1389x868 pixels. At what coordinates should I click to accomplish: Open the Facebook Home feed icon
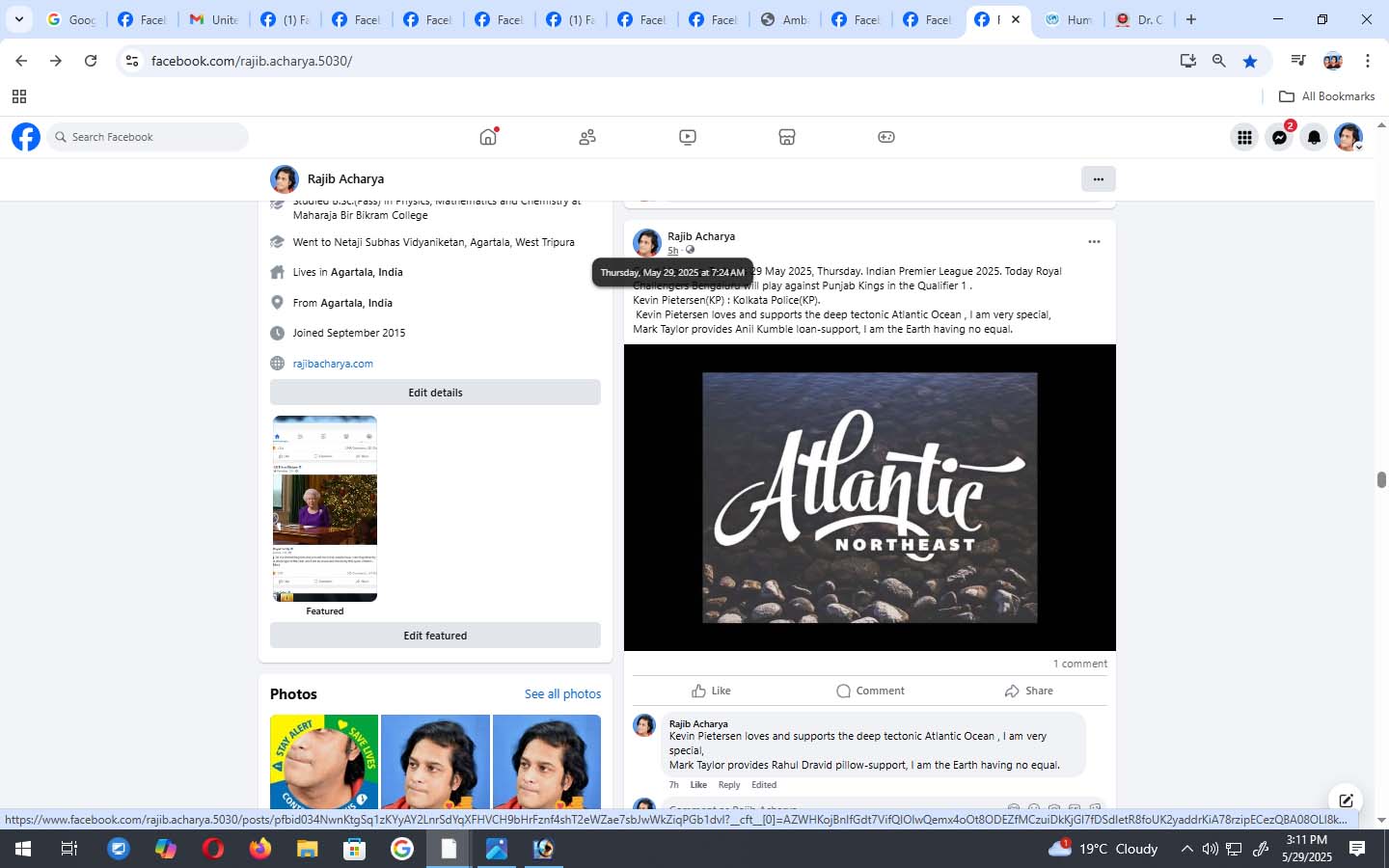point(488,137)
